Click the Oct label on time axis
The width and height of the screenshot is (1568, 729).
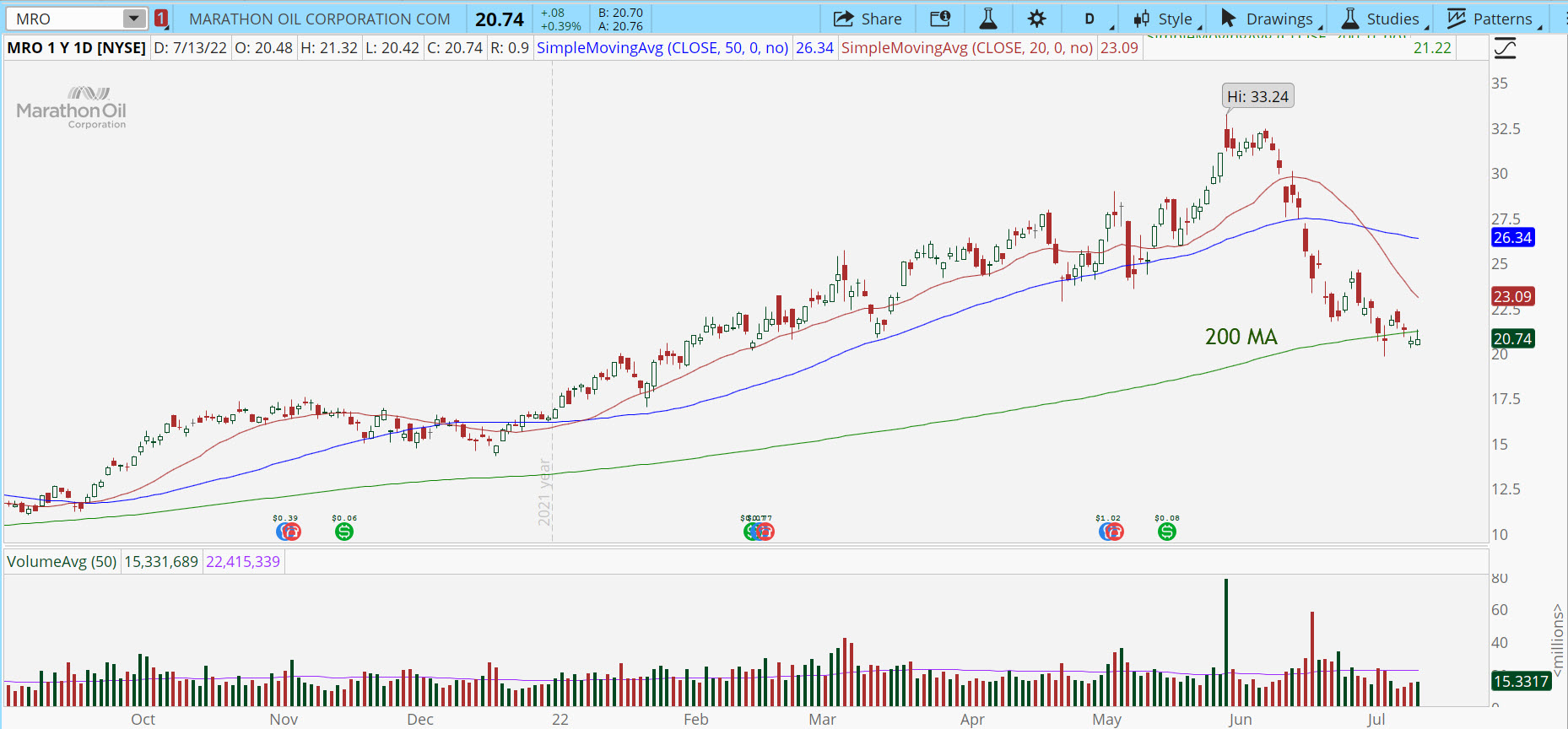[143, 720]
